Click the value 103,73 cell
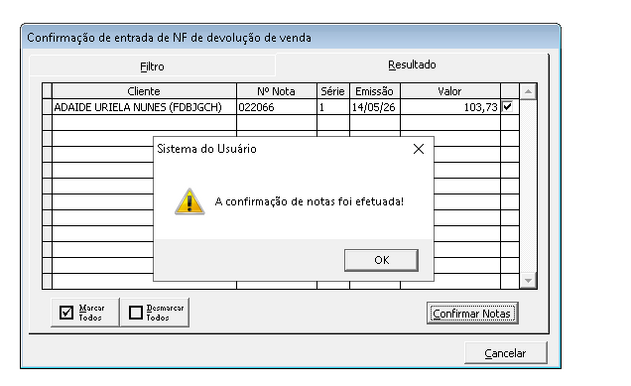Image resolution: width=631 pixels, height=386 pixels. [x=450, y=107]
